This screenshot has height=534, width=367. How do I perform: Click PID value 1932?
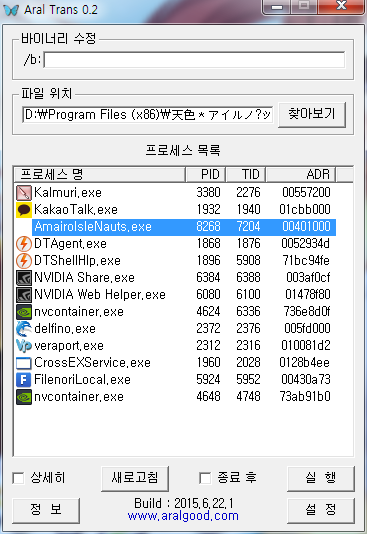pyautogui.click(x=208, y=209)
